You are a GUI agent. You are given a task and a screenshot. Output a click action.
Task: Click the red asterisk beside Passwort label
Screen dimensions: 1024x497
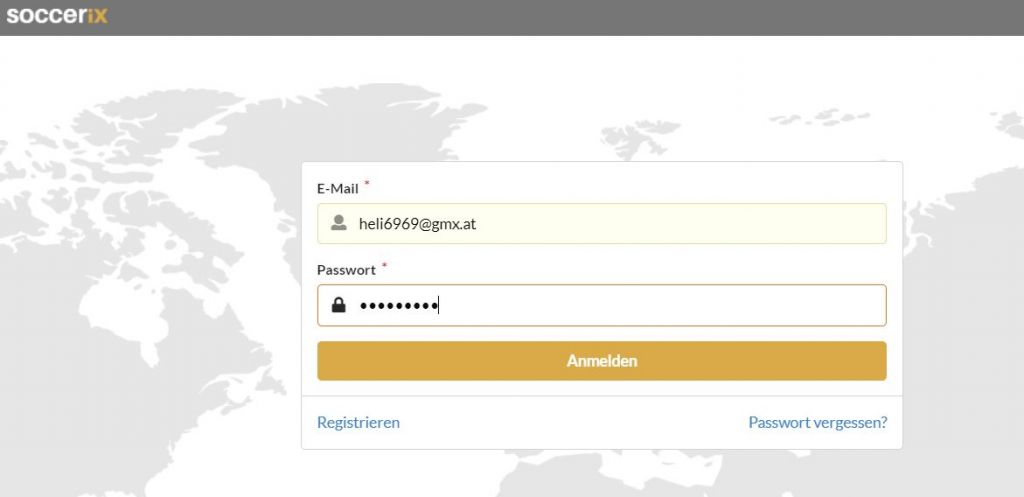tap(385, 265)
